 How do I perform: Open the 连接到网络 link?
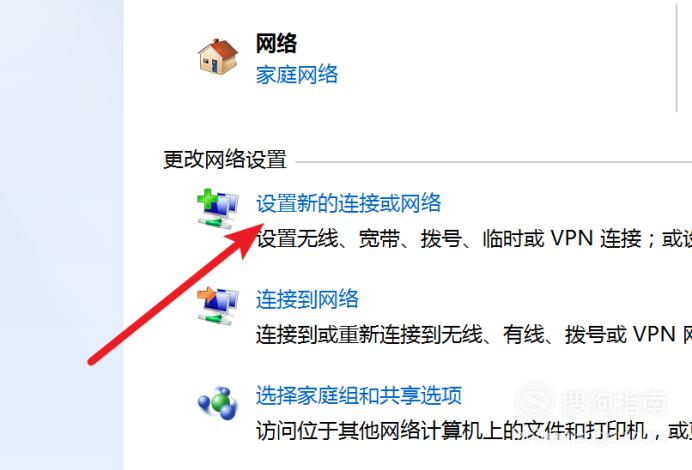(x=307, y=299)
